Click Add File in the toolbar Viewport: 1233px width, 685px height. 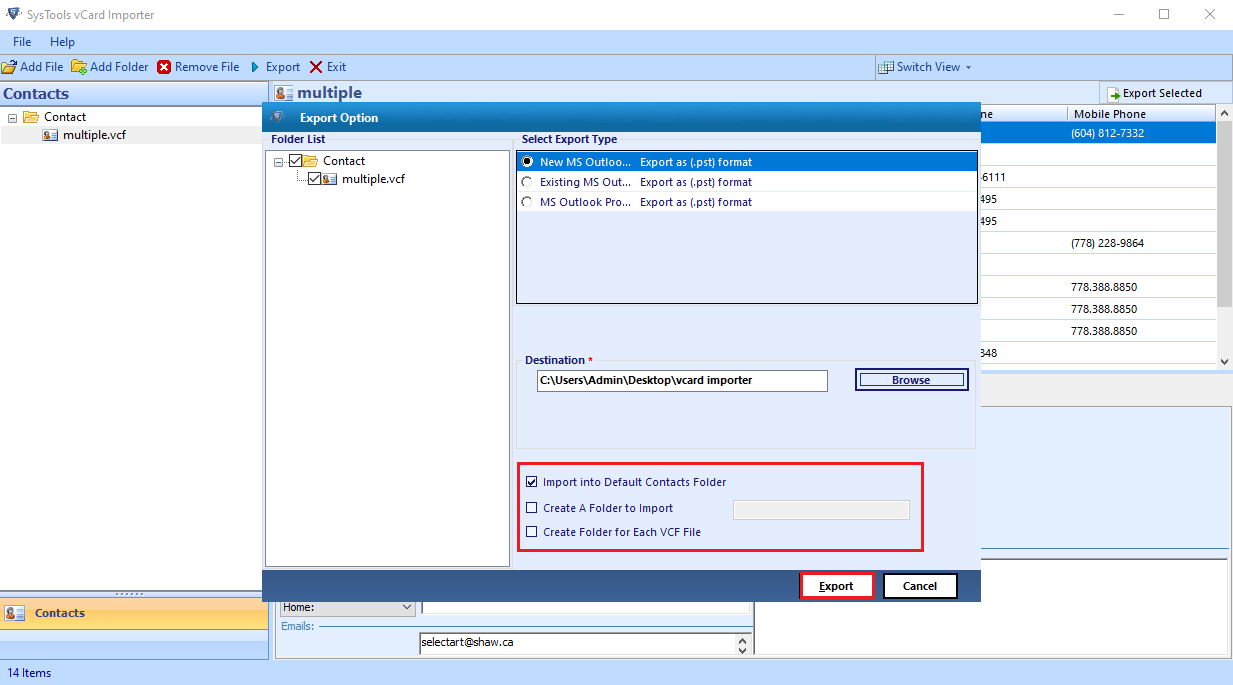pos(32,67)
